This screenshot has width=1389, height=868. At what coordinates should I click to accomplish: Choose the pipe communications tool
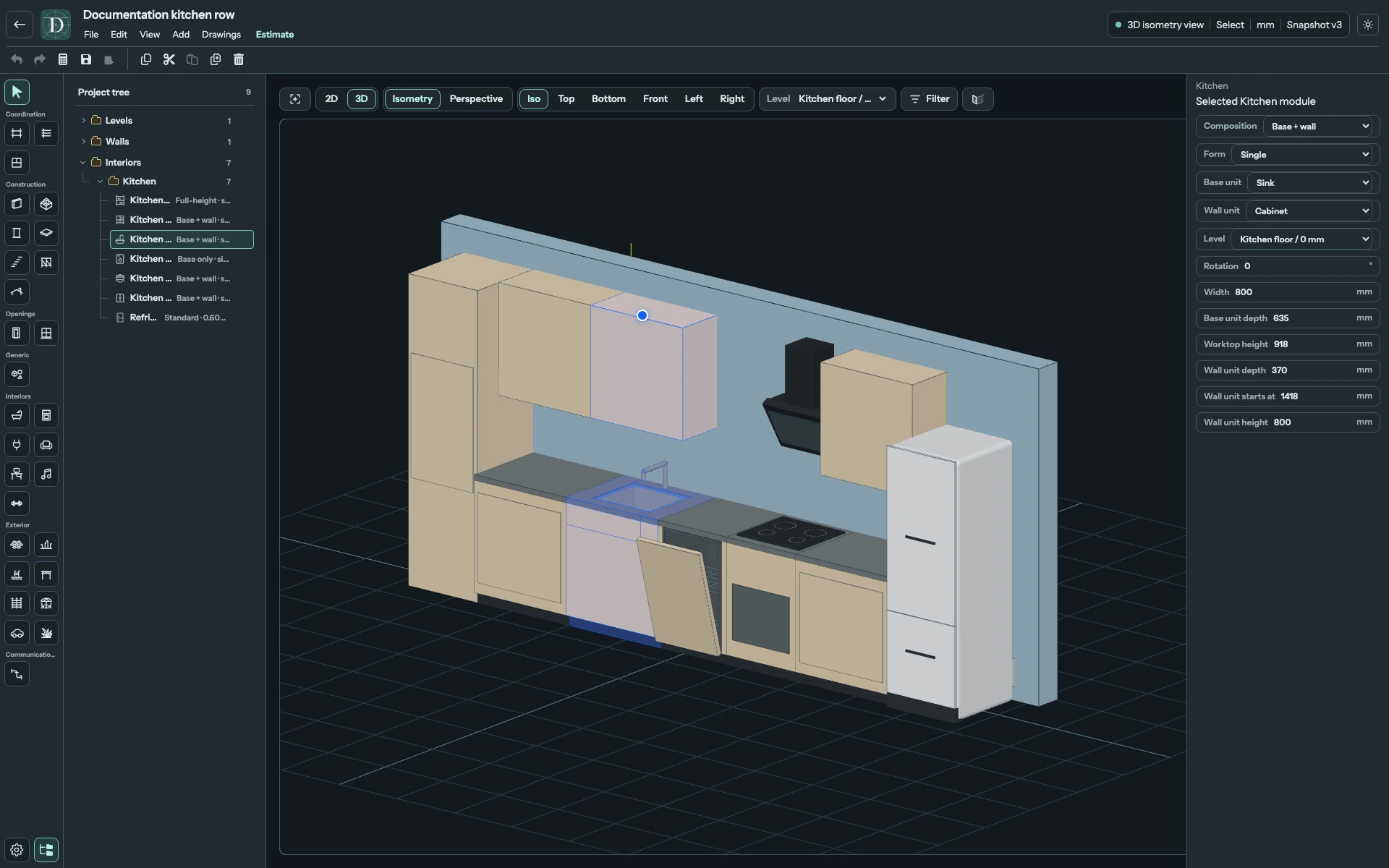pos(17,674)
